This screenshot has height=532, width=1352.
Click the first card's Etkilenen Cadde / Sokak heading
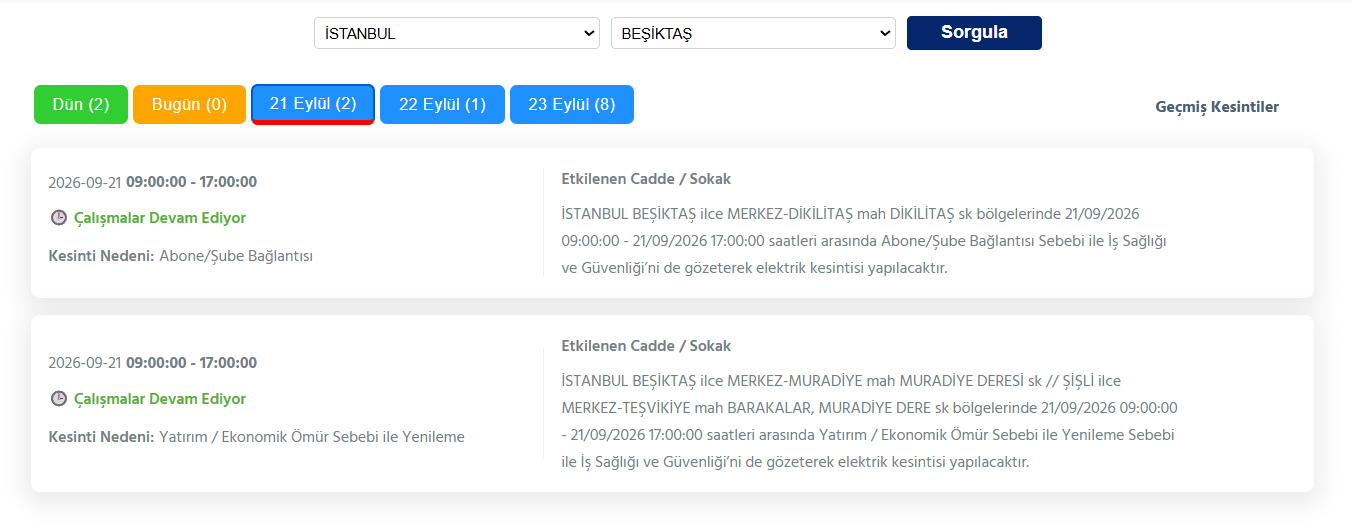tap(646, 179)
